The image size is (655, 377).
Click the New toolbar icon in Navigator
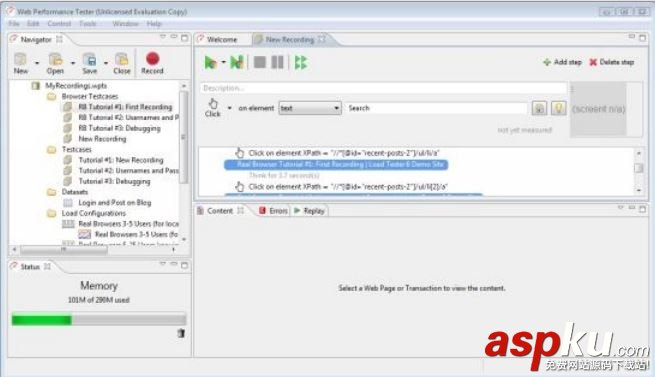(x=20, y=59)
